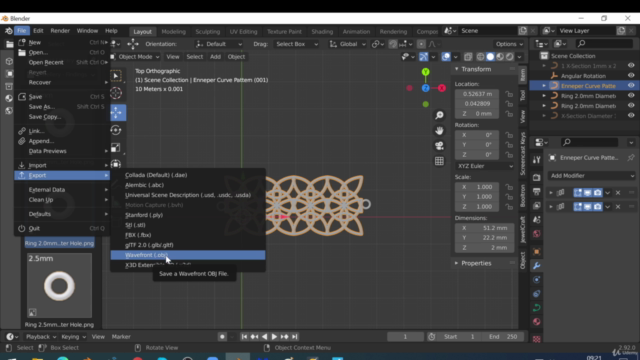Choose Wavefront (.obj) export option
Screen dimensions: 640x360
[188, 255]
